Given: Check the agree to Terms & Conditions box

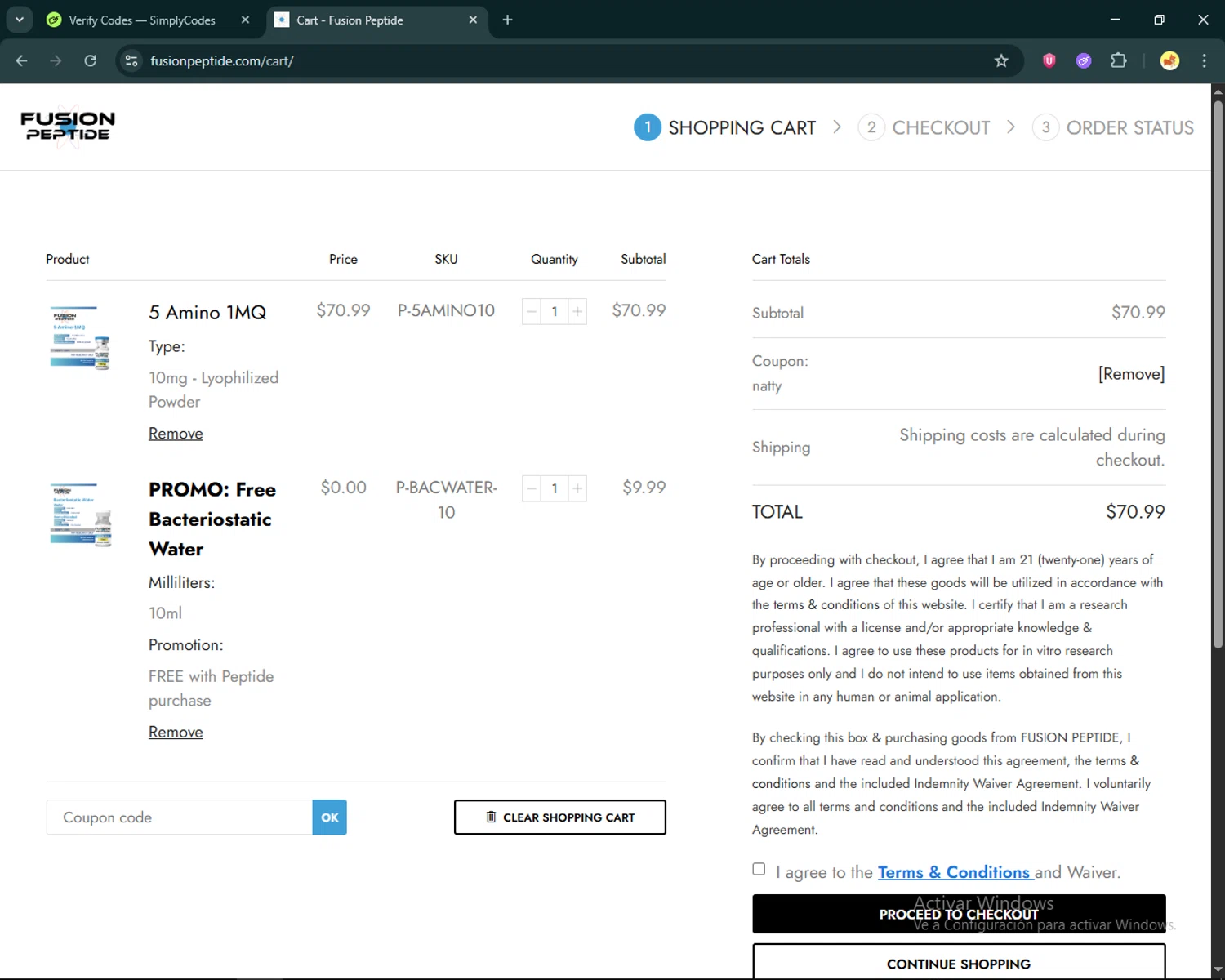Looking at the screenshot, I should coord(759,869).
